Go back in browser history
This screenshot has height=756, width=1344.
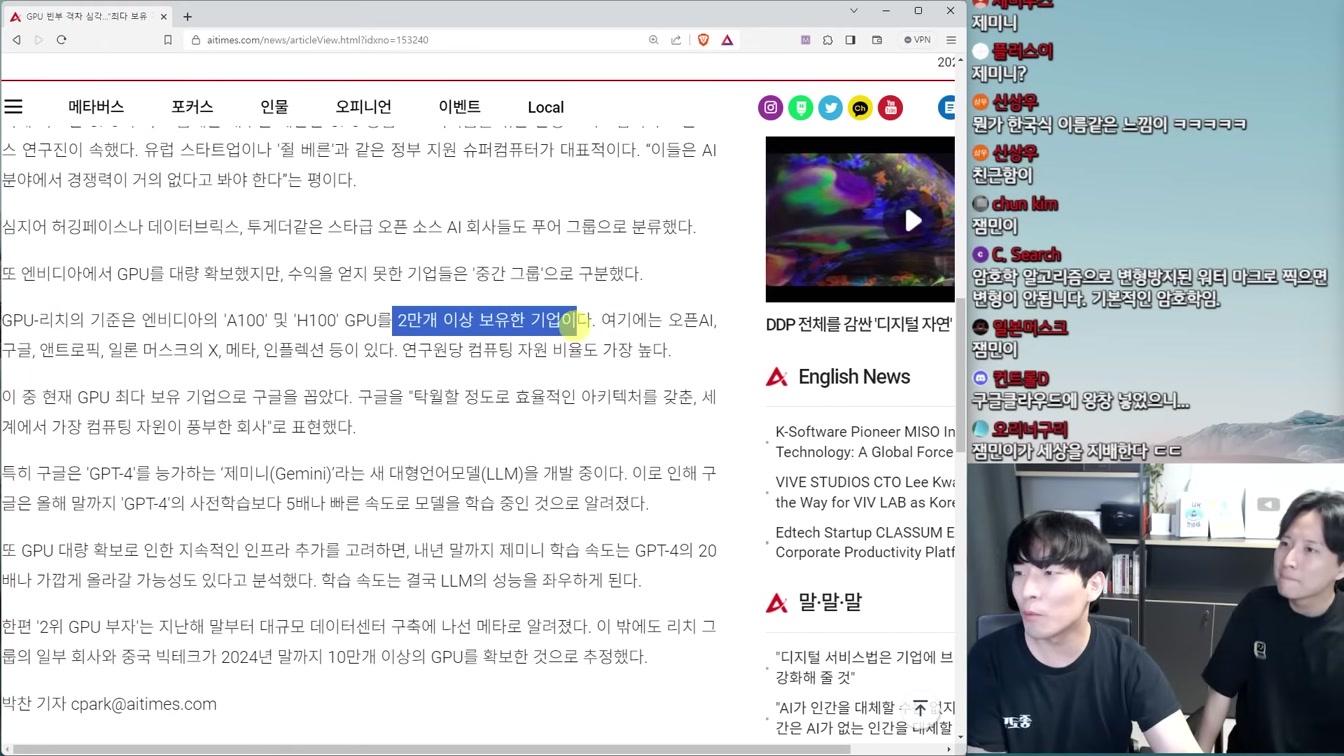tap(16, 40)
